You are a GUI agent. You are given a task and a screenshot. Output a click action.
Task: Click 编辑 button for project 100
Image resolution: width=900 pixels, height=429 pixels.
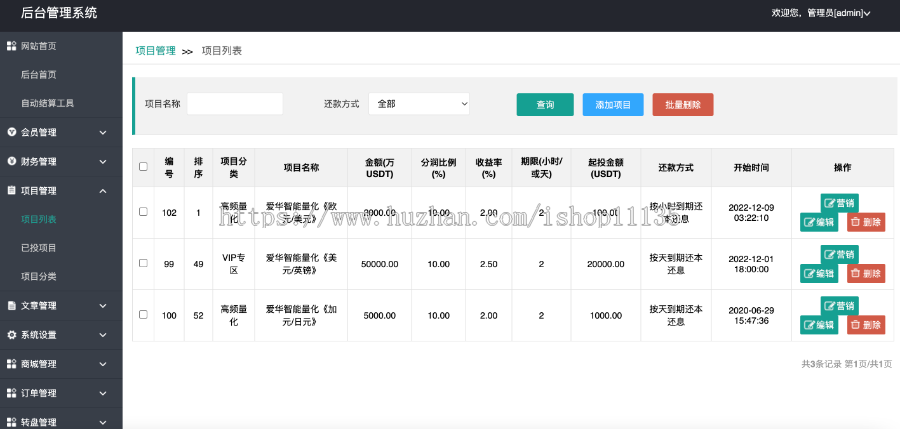819,324
